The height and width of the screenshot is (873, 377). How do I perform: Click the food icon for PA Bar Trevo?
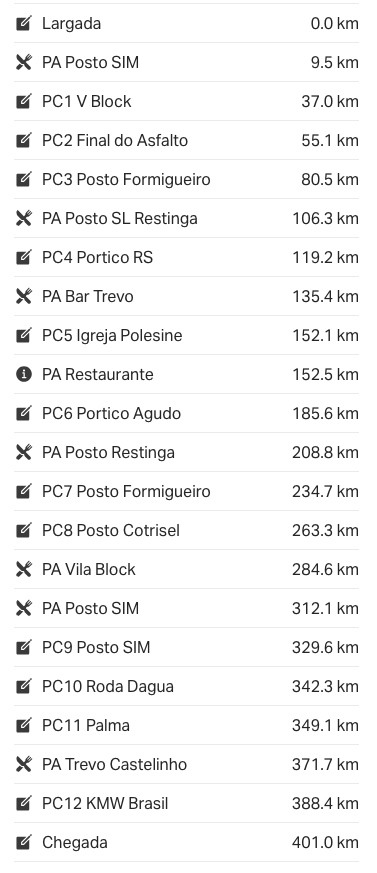pyautogui.click(x=23, y=296)
